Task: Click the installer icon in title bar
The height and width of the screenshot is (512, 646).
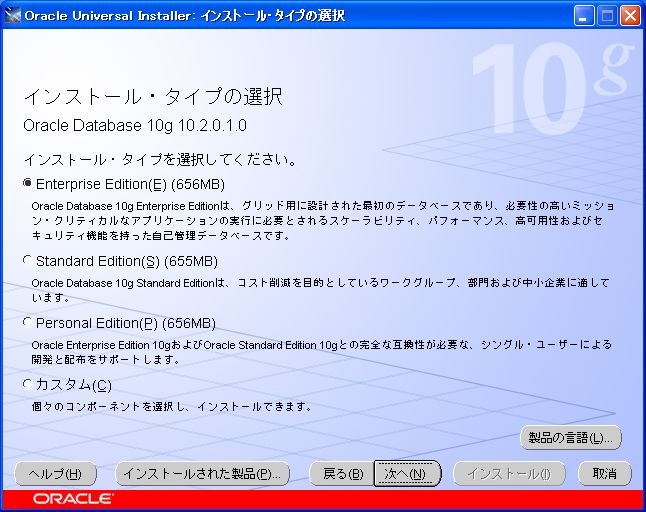Action: pos(12,16)
